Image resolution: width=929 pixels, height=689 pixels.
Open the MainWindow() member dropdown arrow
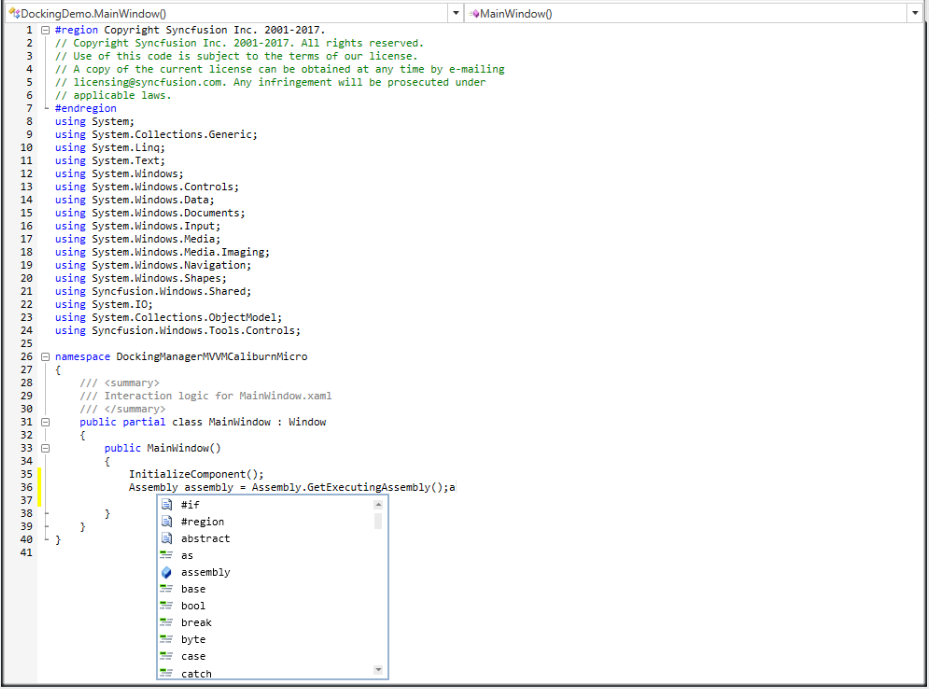[915, 13]
